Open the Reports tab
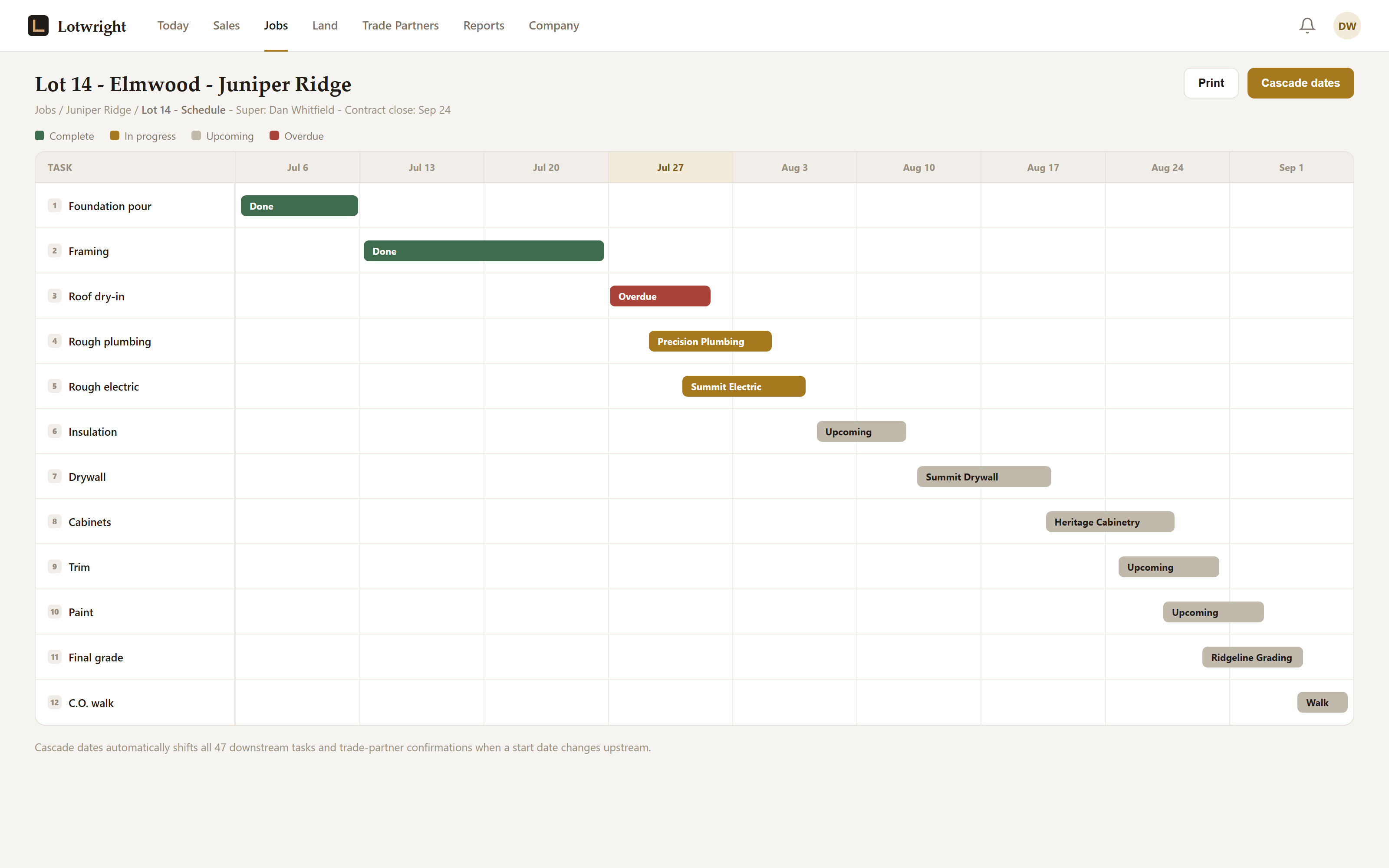 click(x=483, y=26)
